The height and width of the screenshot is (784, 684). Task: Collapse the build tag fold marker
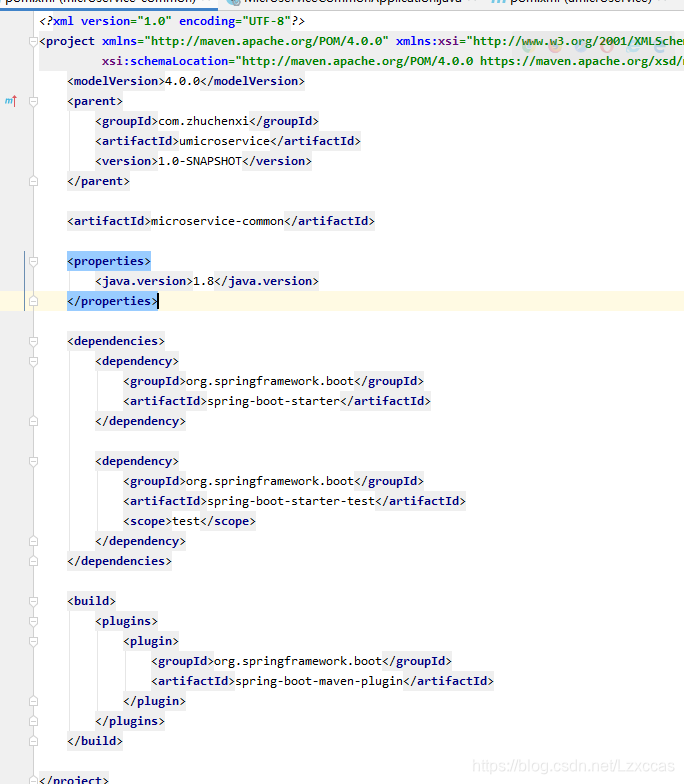click(34, 602)
